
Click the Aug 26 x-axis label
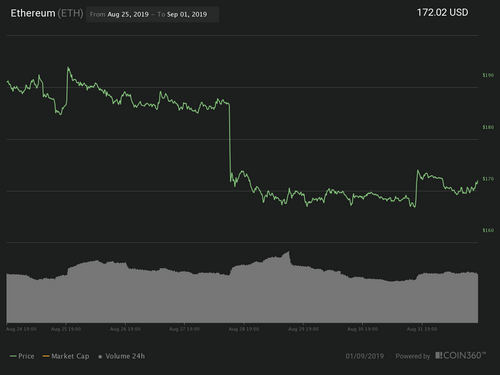pyautogui.click(x=125, y=329)
